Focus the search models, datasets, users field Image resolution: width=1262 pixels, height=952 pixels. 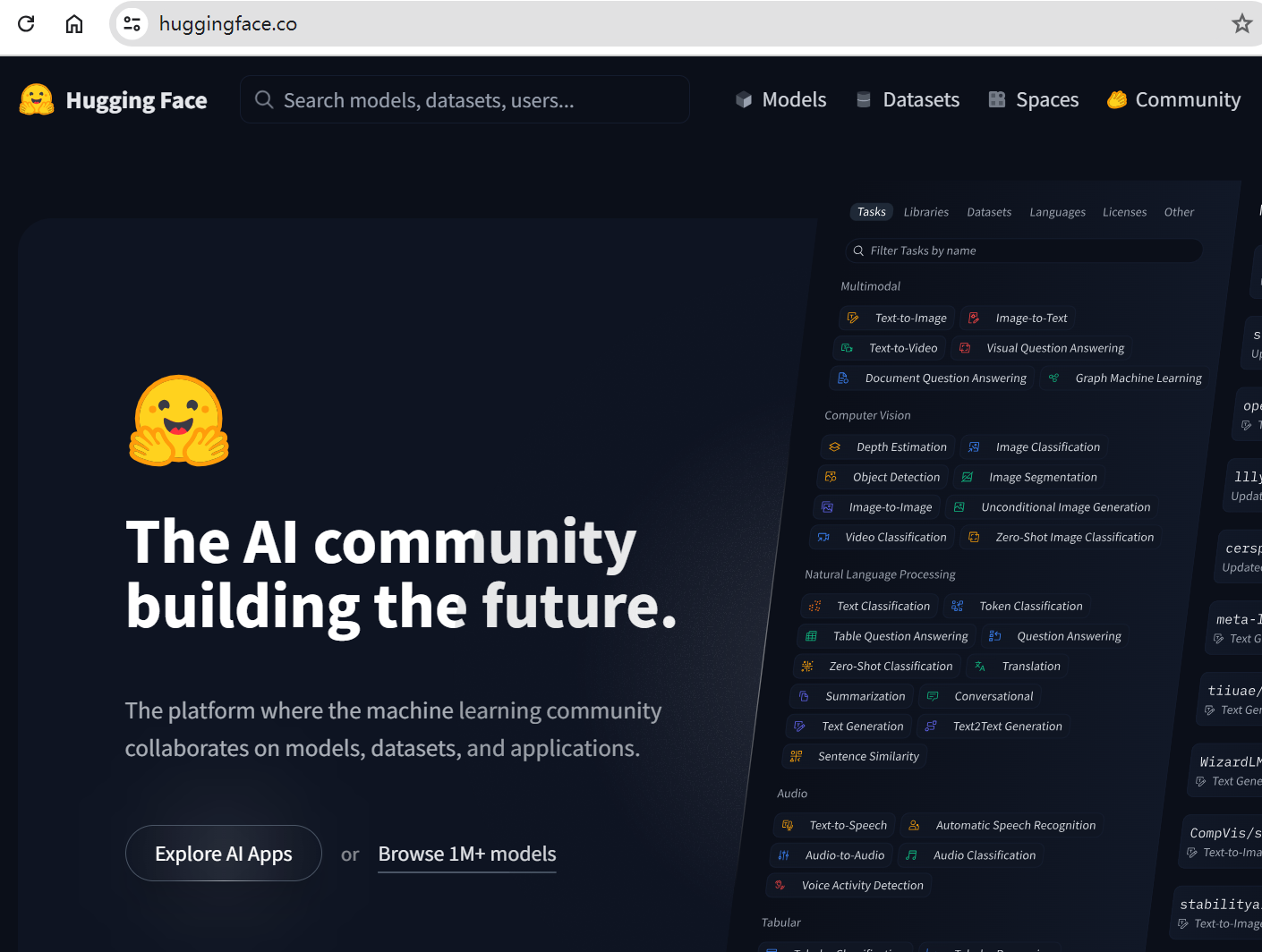(x=465, y=99)
